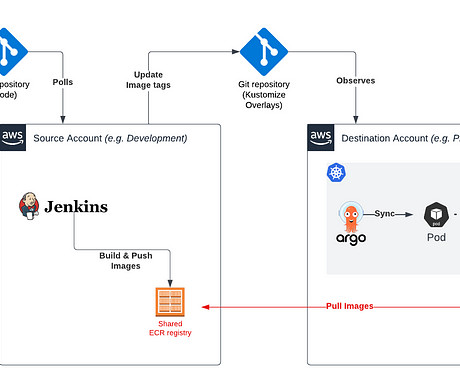The height and width of the screenshot is (384, 460).
Task: Click the Polls connector label
Action: (x=63, y=82)
